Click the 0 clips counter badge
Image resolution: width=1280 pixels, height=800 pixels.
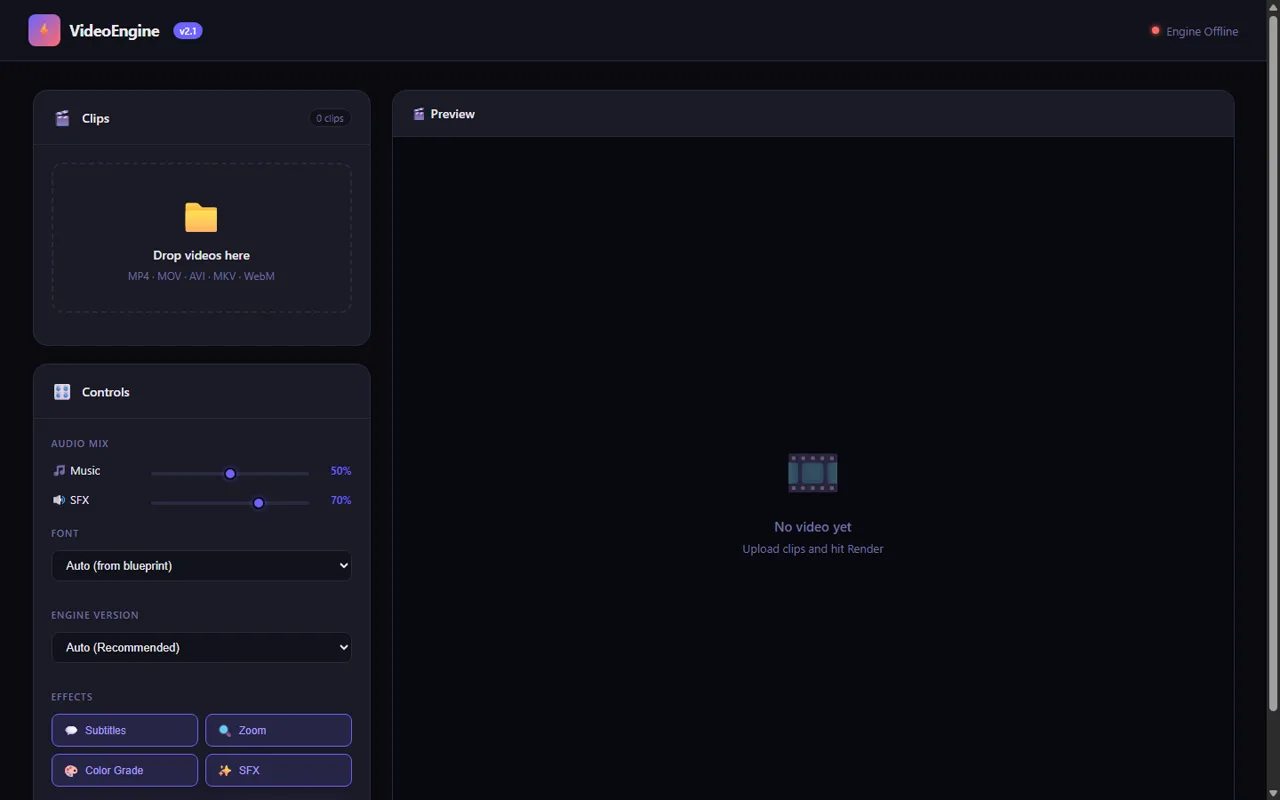(x=330, y=118)
